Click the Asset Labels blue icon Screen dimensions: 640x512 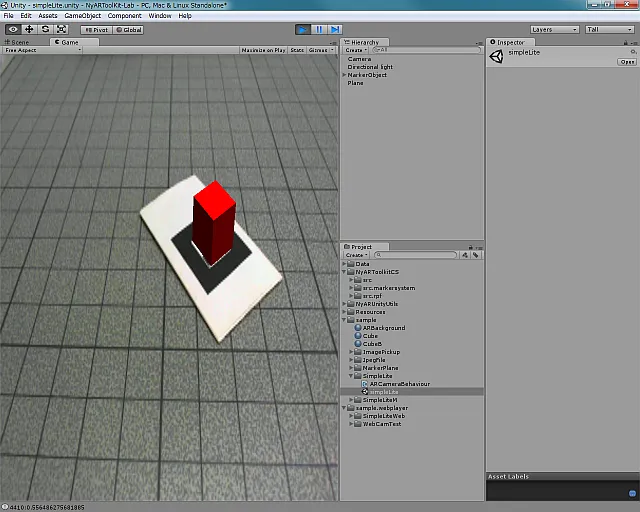pos(632,494)
